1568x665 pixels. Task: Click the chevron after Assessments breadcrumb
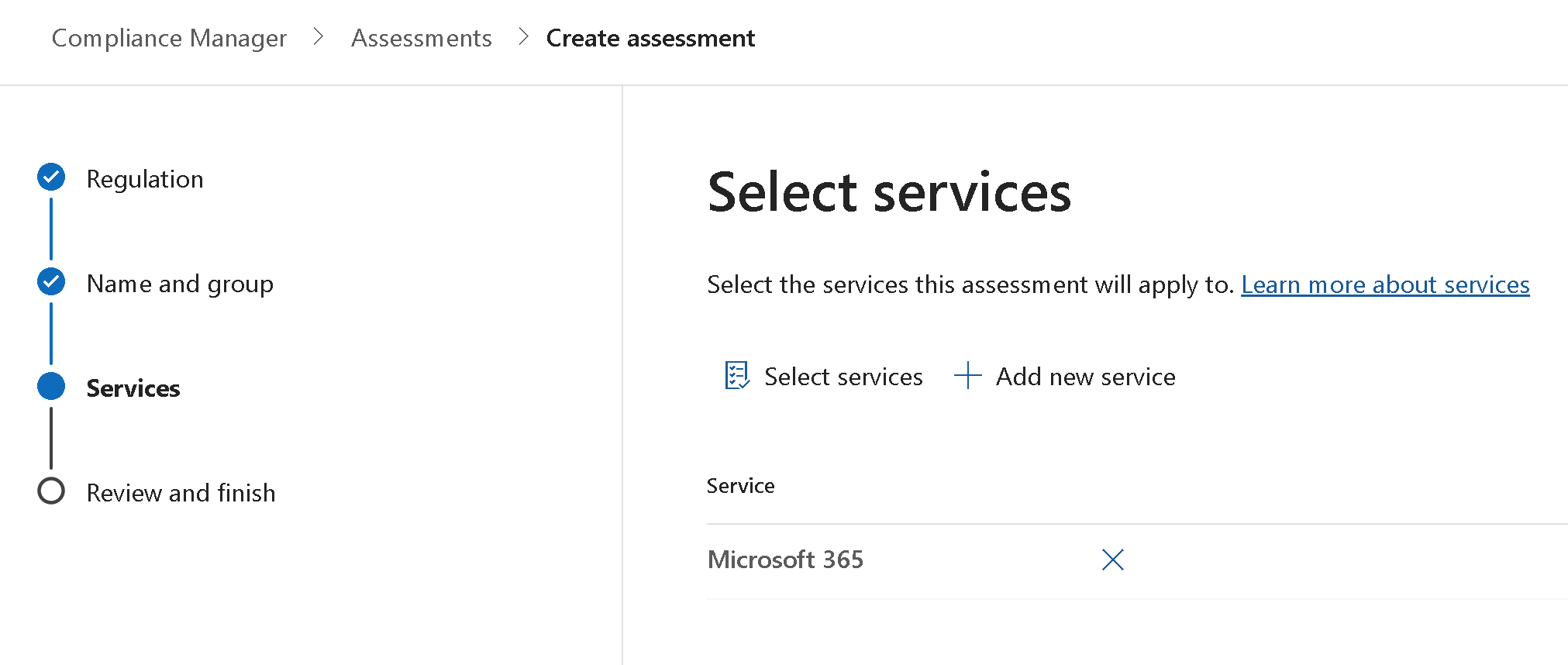523,37
